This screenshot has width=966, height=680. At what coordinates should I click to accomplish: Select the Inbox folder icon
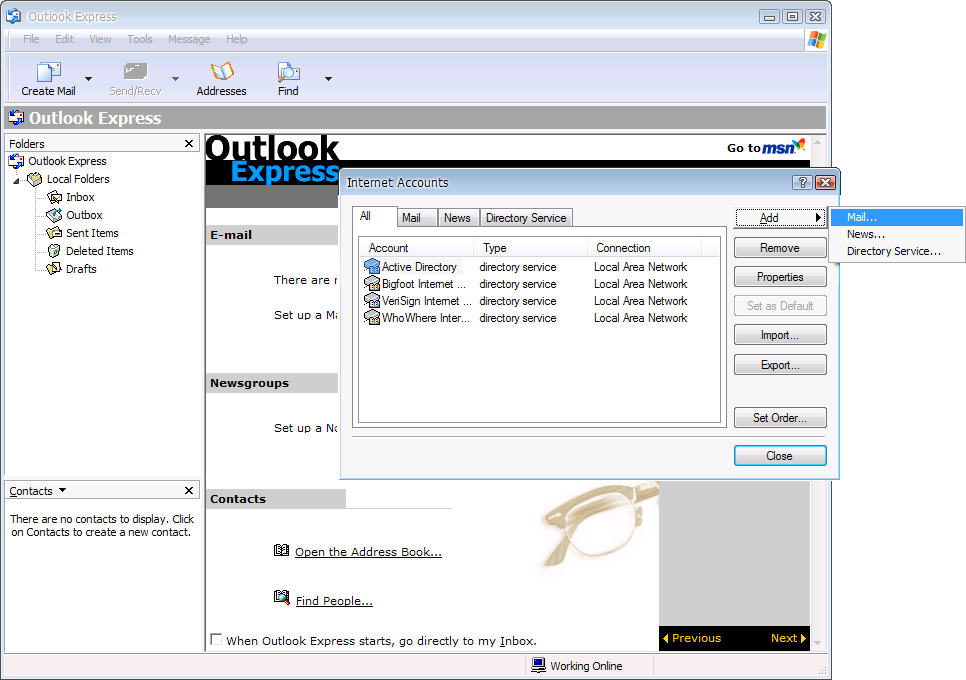click(55, 197)
